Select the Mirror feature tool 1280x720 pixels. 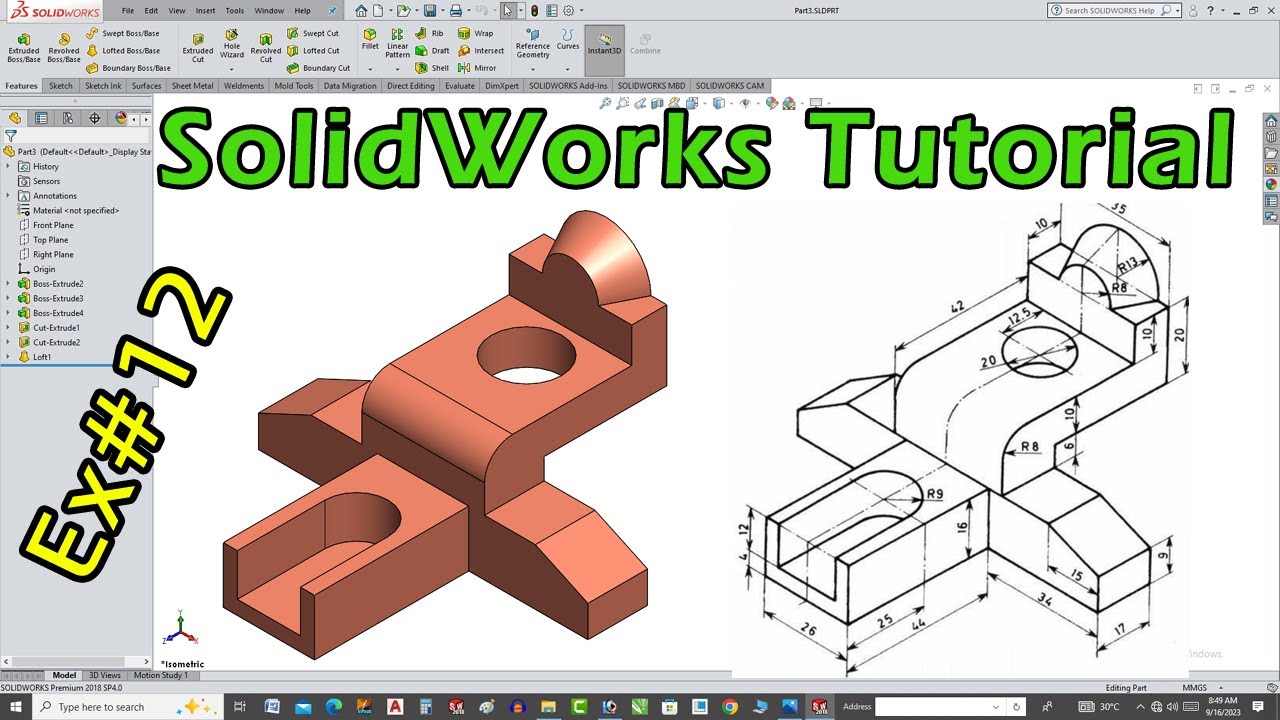point(477,68)
